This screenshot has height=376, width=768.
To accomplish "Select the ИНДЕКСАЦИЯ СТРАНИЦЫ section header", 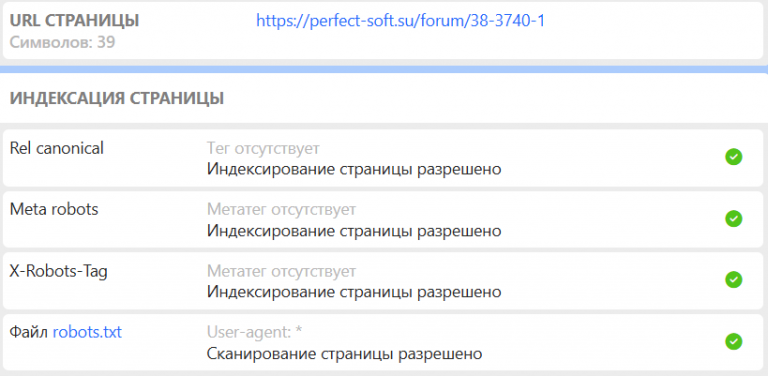I will click(117, 98).
